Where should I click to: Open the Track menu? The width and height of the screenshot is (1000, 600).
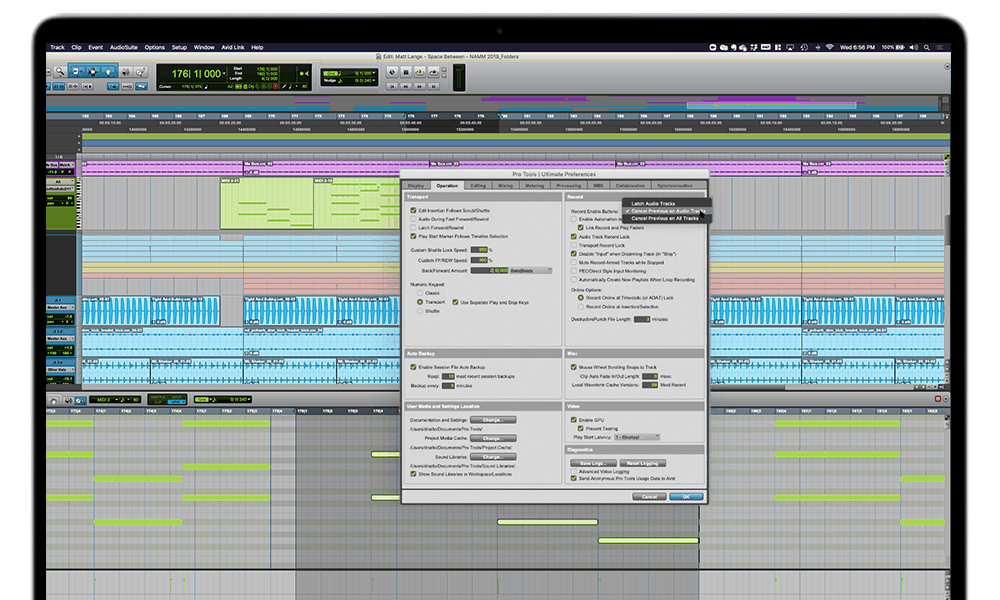coord(57,47)
